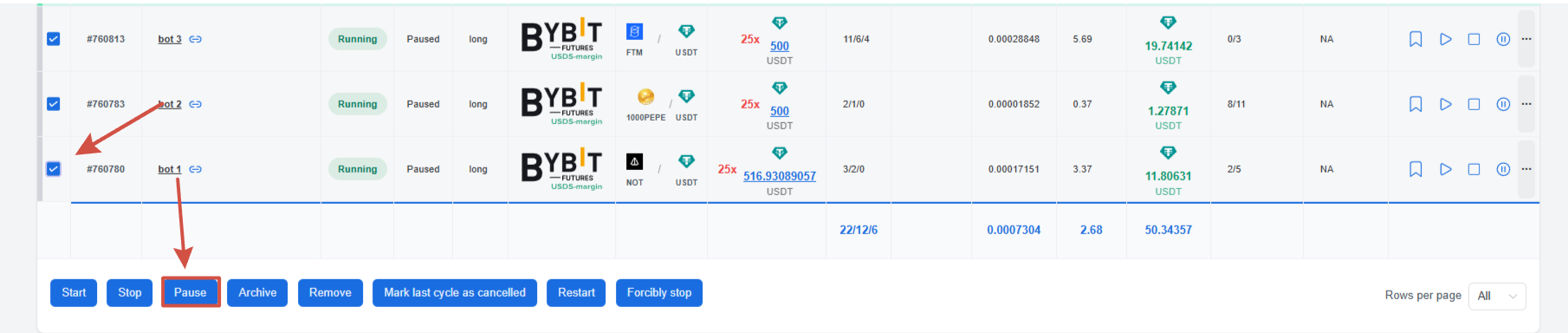Open the Rows per page dropdown
1568x333 pixels.
tap(1498, 296)
